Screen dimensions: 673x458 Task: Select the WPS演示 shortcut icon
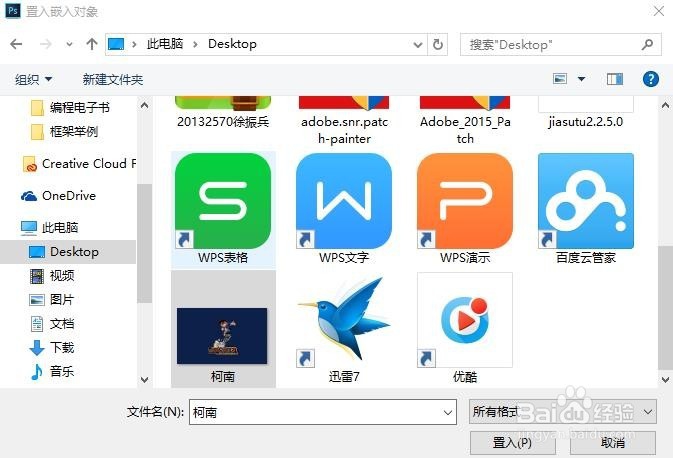click(x=465, y=201)
